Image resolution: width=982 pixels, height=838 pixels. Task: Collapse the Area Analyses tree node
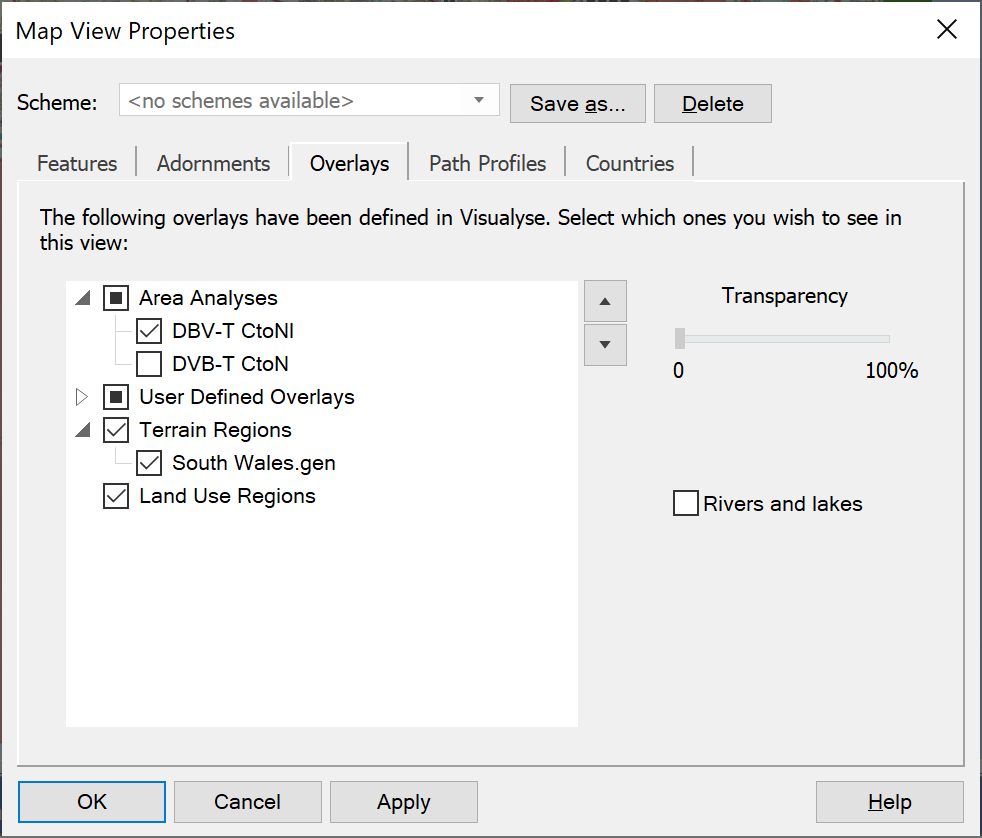point(83,298)
